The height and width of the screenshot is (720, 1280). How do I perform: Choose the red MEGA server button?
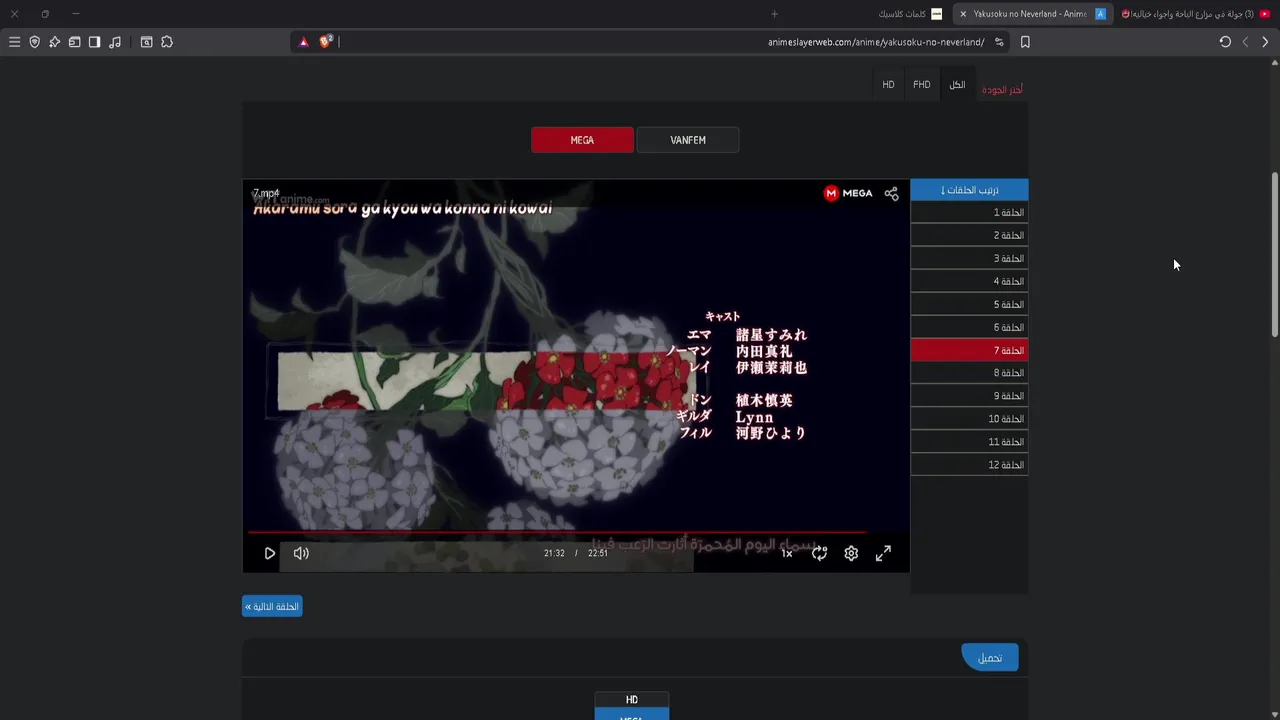(582, 140)
